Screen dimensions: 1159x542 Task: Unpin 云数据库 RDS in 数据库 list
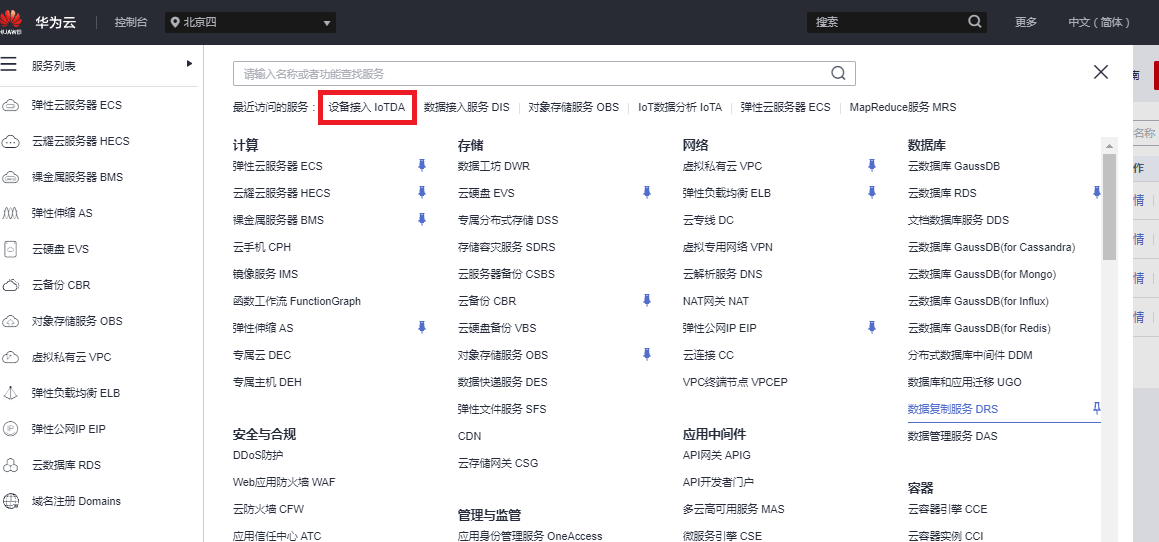(1097, 192)
